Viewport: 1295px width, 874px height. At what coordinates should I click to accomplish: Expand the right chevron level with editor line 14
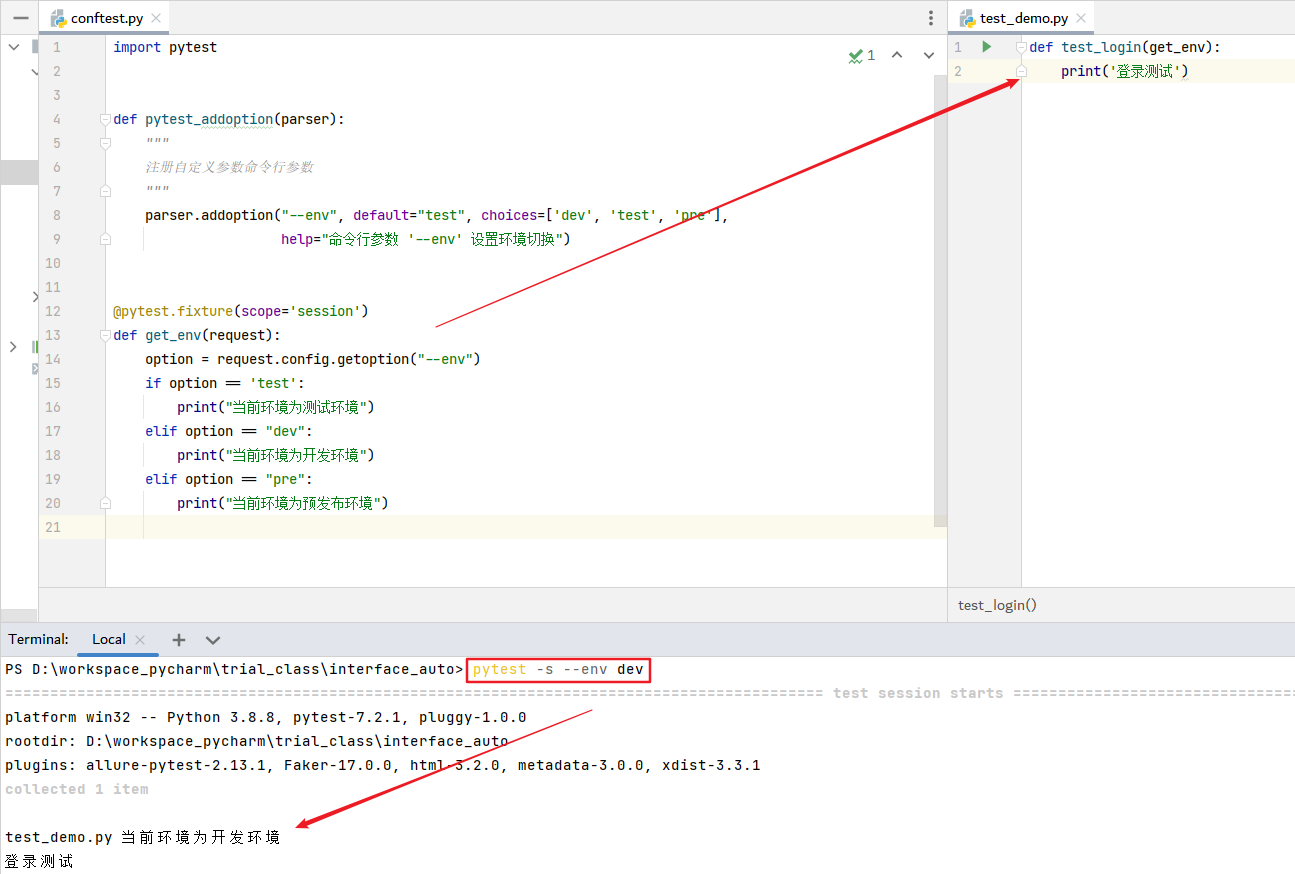[x=13, y=347]
